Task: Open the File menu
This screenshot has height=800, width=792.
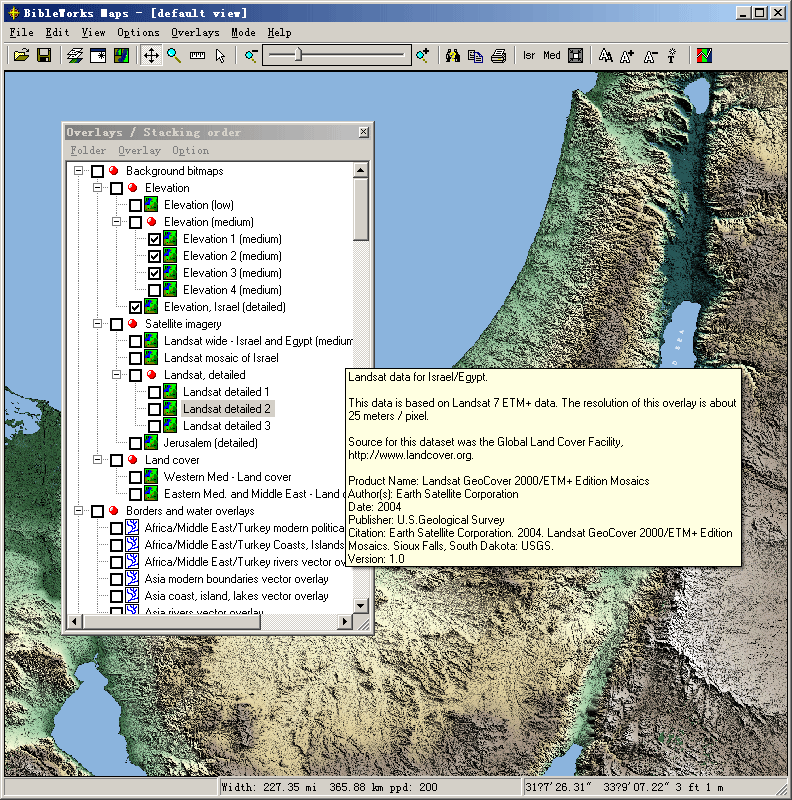Action: (x=21, y=33)
